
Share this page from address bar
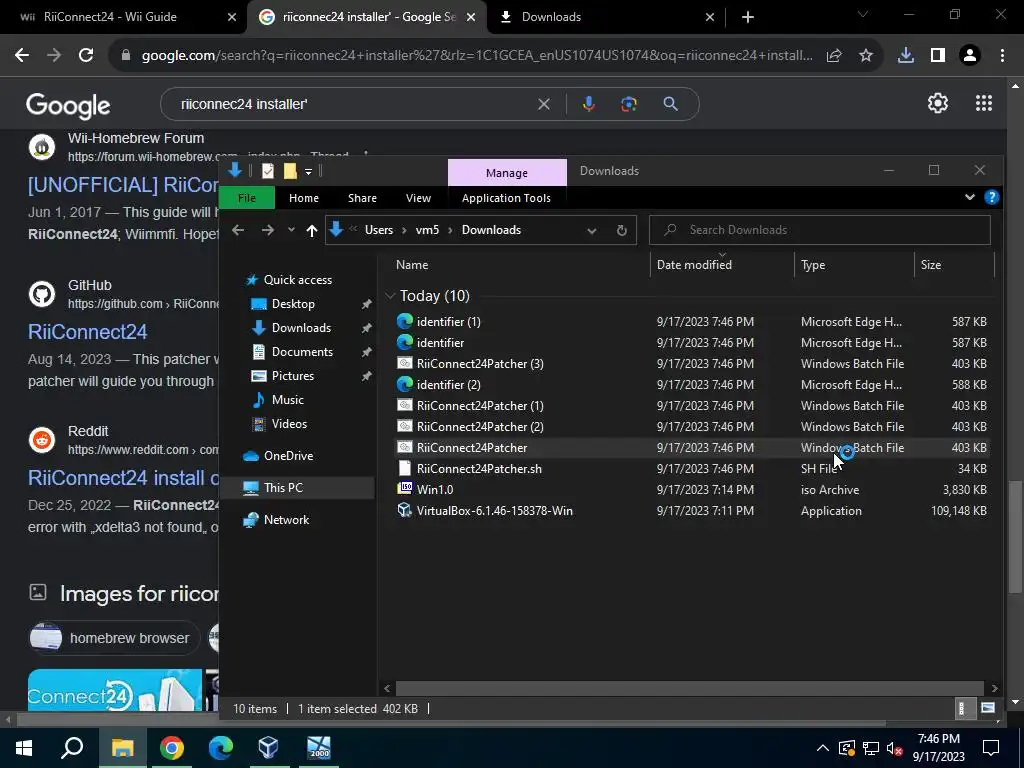coord(833,56)
